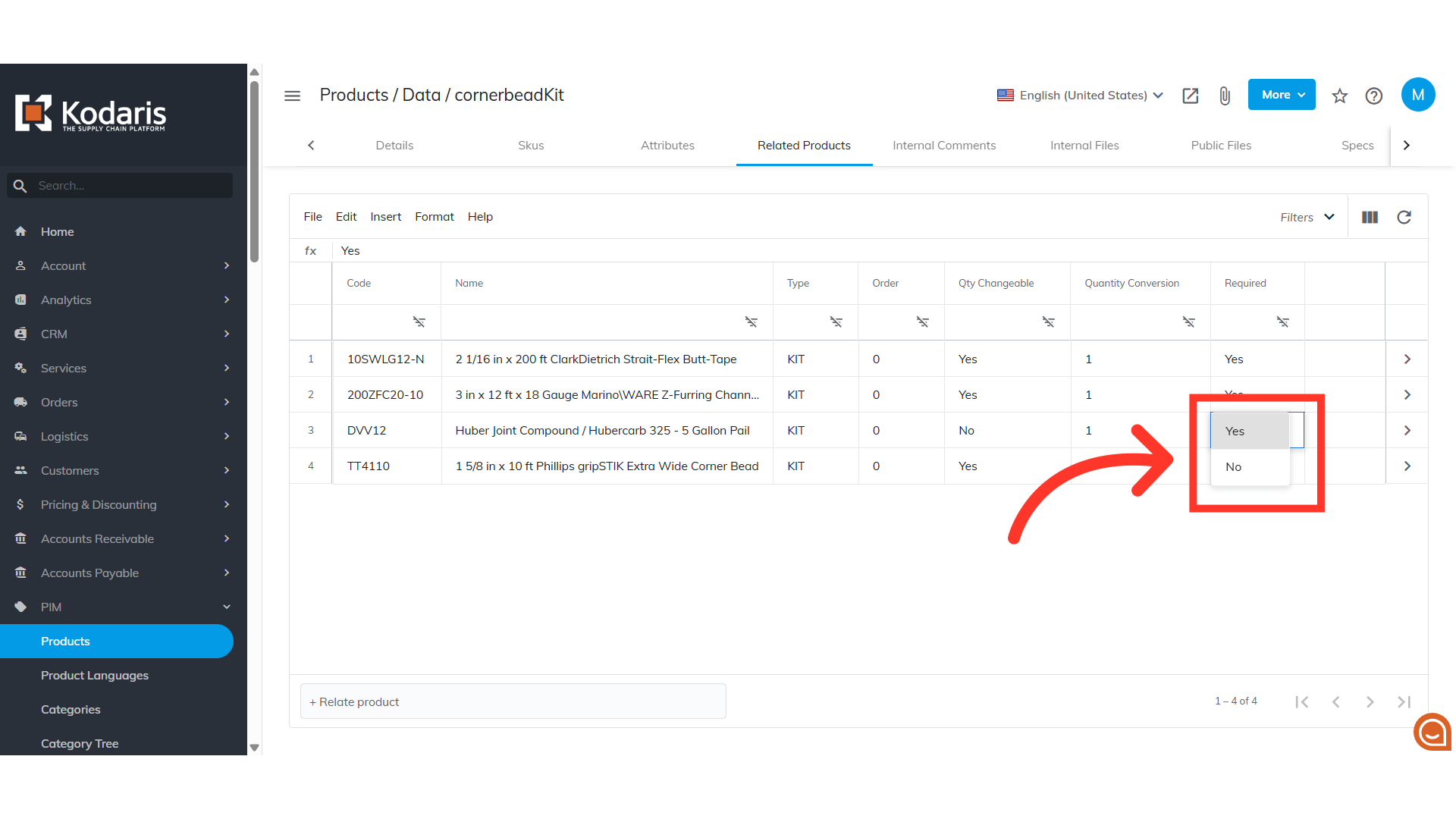Select No in the Required dropdown

coord(1234,467)
